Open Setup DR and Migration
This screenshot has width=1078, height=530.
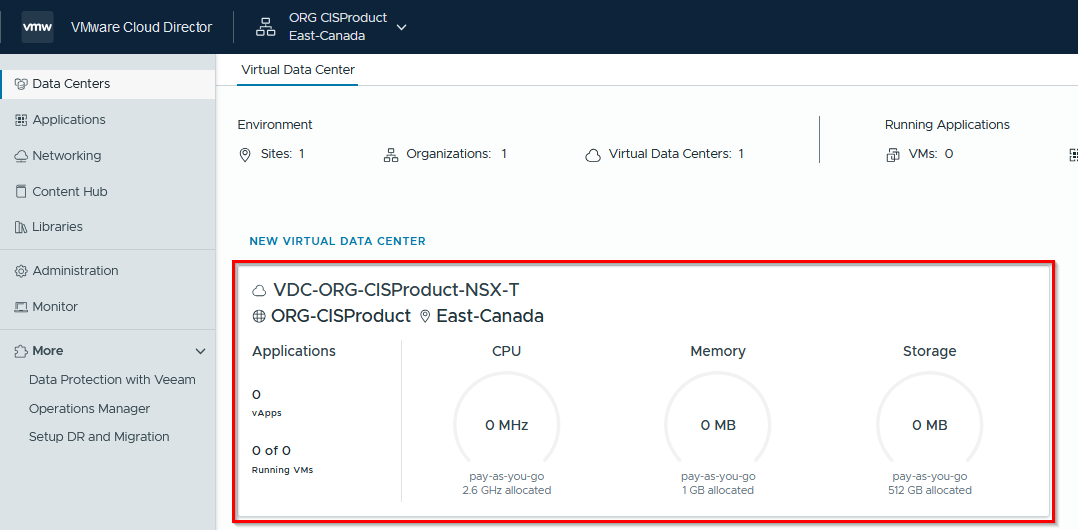pos(99,437)
